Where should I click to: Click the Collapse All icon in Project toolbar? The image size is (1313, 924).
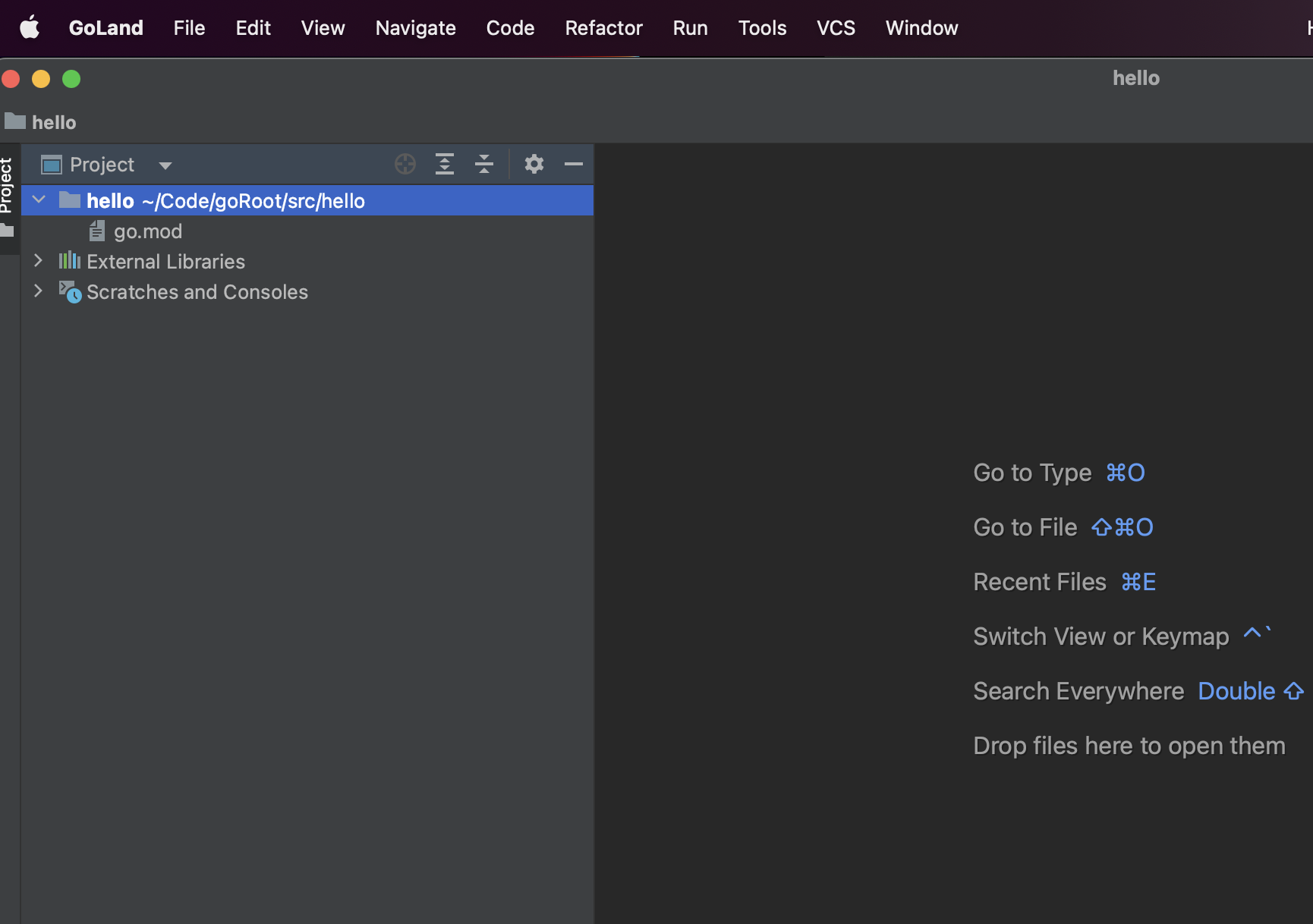[484, 164]
